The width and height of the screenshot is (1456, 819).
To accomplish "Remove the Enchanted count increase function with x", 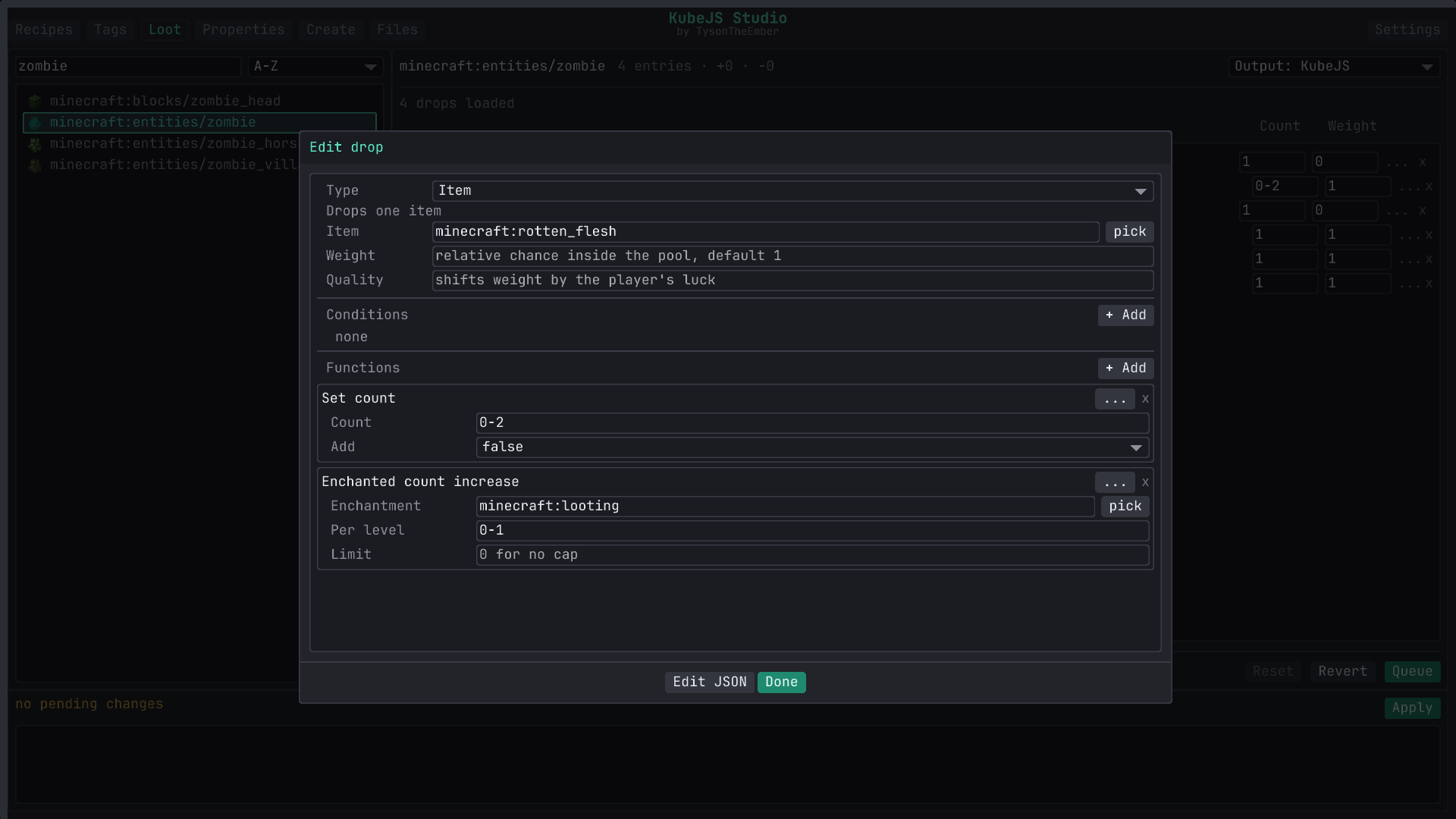I will click(1145, 482).
